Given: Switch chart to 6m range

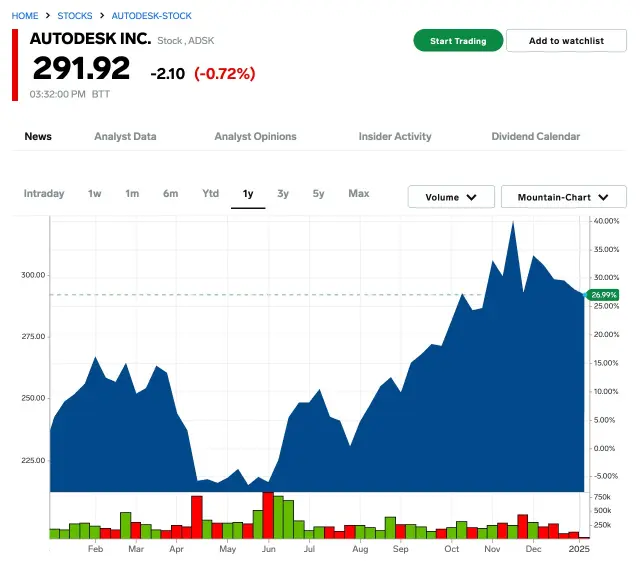Looking at the screenshot, I should [x=171, y=194].
